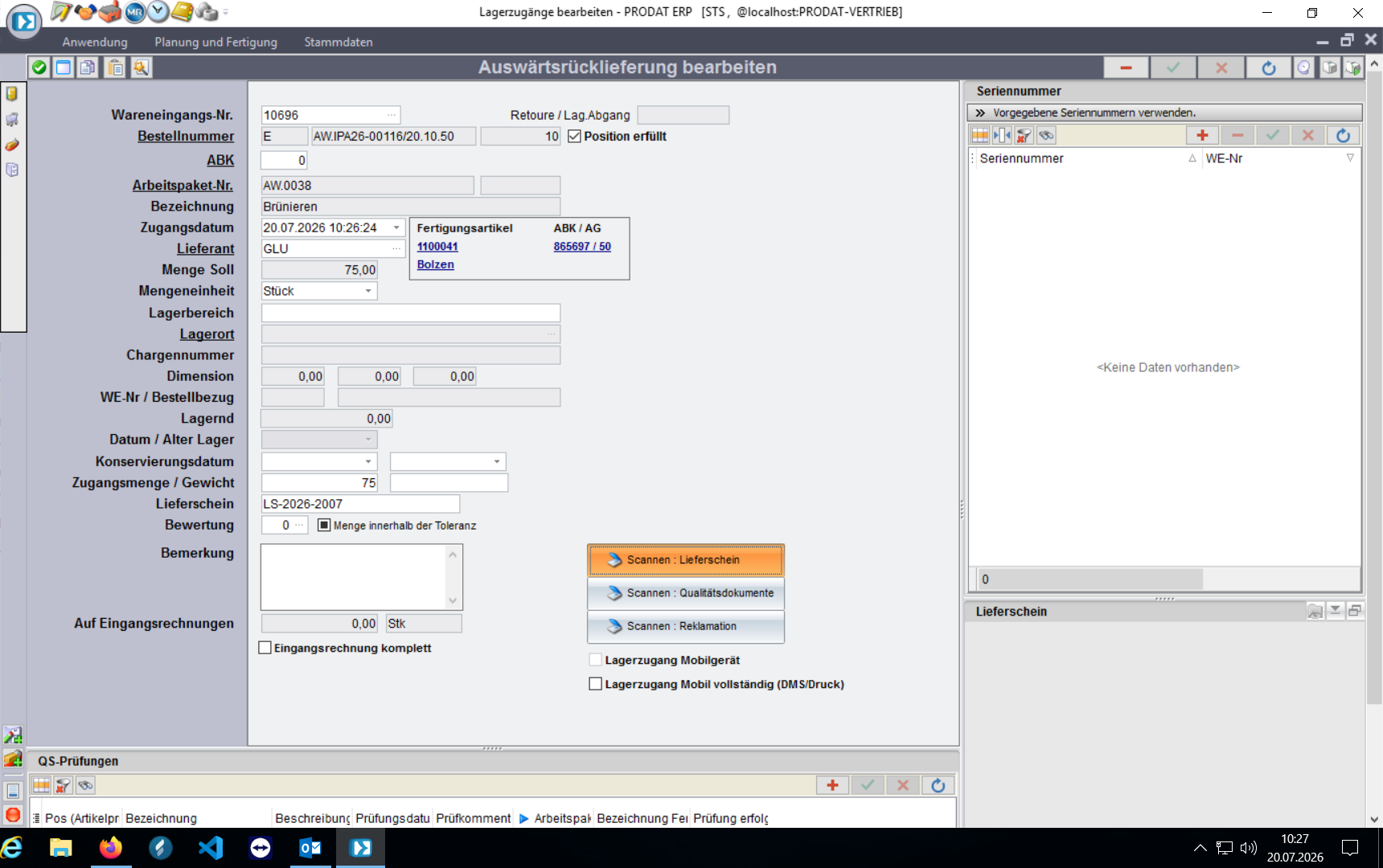
Task: Click the box package icon in header
Action: click(1330, 68)
